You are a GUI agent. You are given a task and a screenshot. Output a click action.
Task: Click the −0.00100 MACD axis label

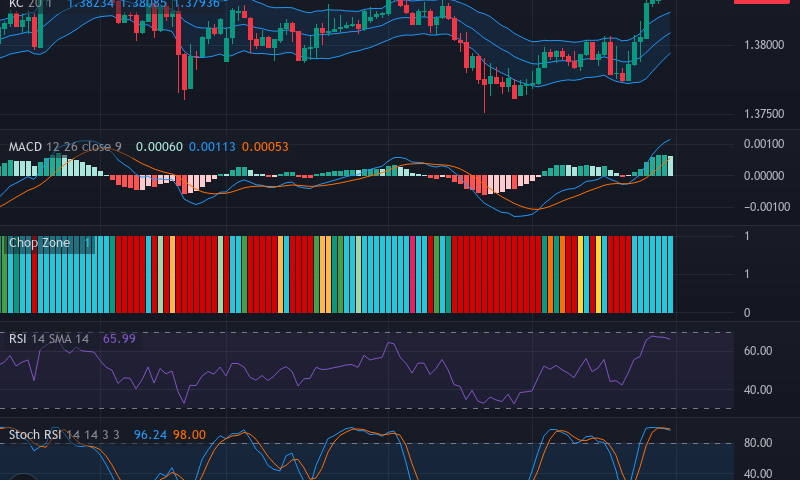[x=767, y=207]
